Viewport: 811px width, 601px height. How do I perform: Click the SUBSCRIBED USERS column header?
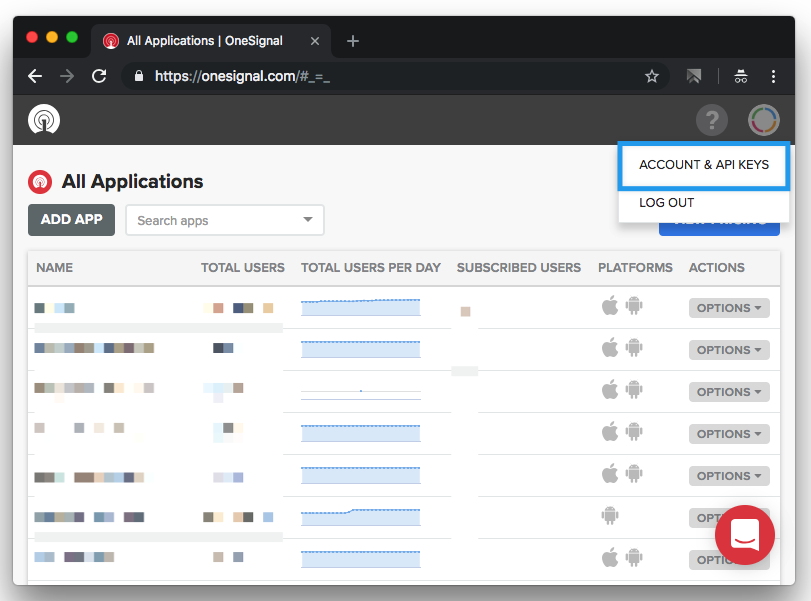[519, 268]
